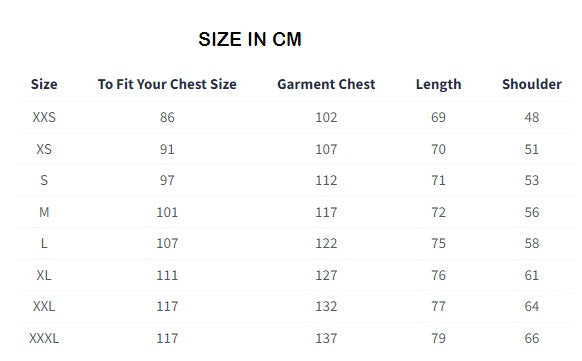Click shoulder value 58 in L row
The height and width of the screenshot is (361, 582).
532,243
